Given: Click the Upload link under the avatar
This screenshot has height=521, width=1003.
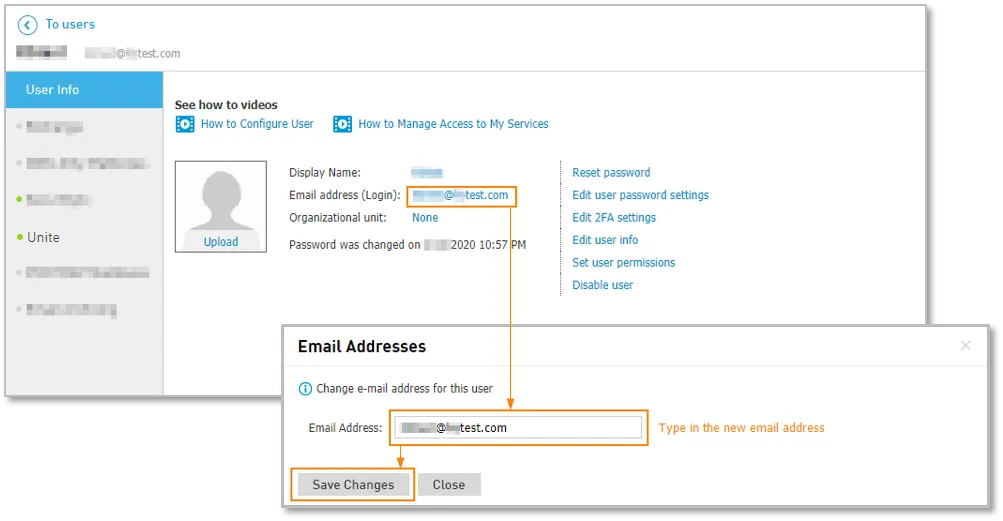Looking at the screenshot, I should (221, 242).
